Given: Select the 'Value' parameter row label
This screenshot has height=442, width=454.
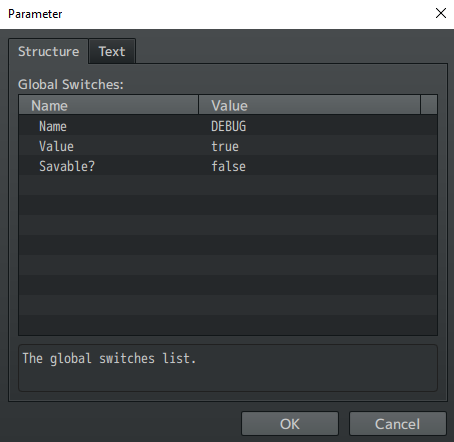Looking at the screenshot, I should tap(56, 146).
